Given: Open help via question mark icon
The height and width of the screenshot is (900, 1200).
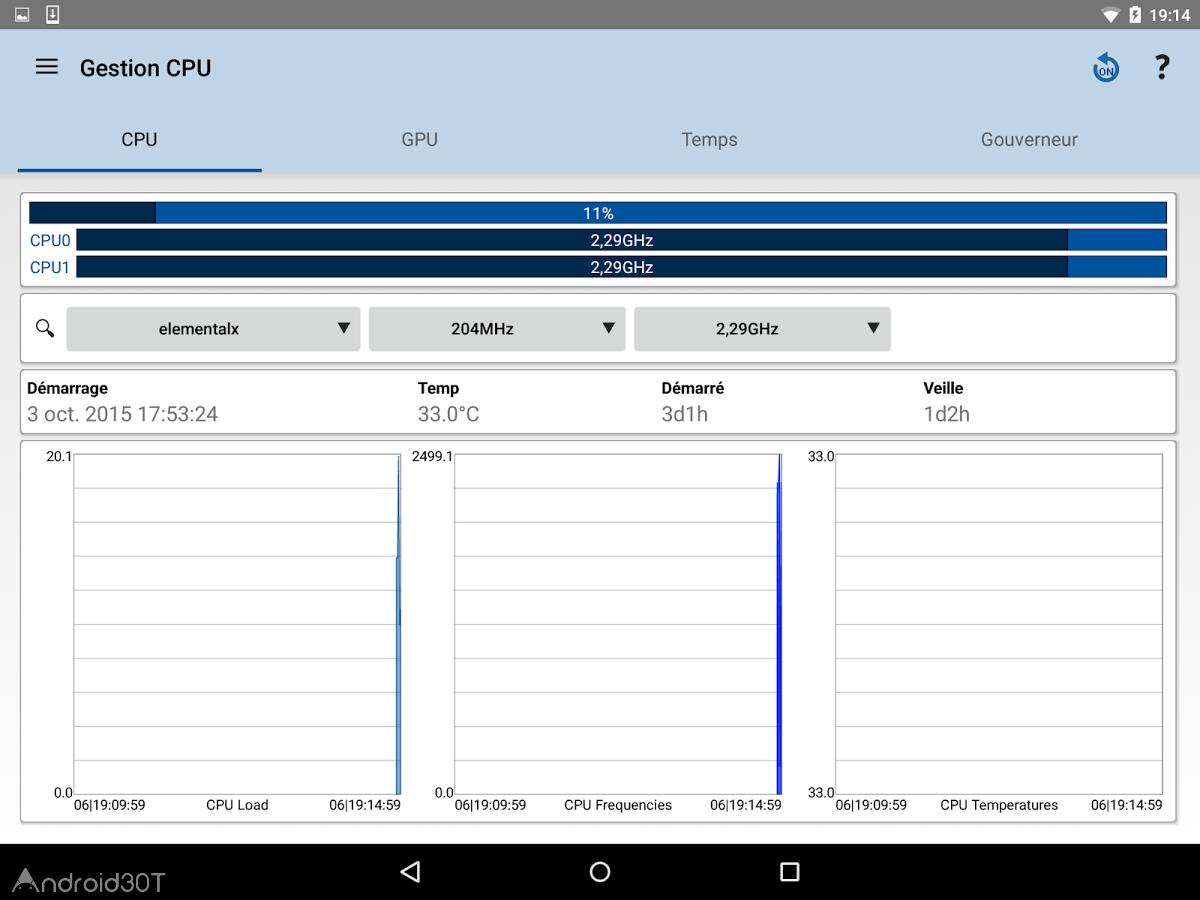Looking at the screenshot, I should click(1161, 67).
